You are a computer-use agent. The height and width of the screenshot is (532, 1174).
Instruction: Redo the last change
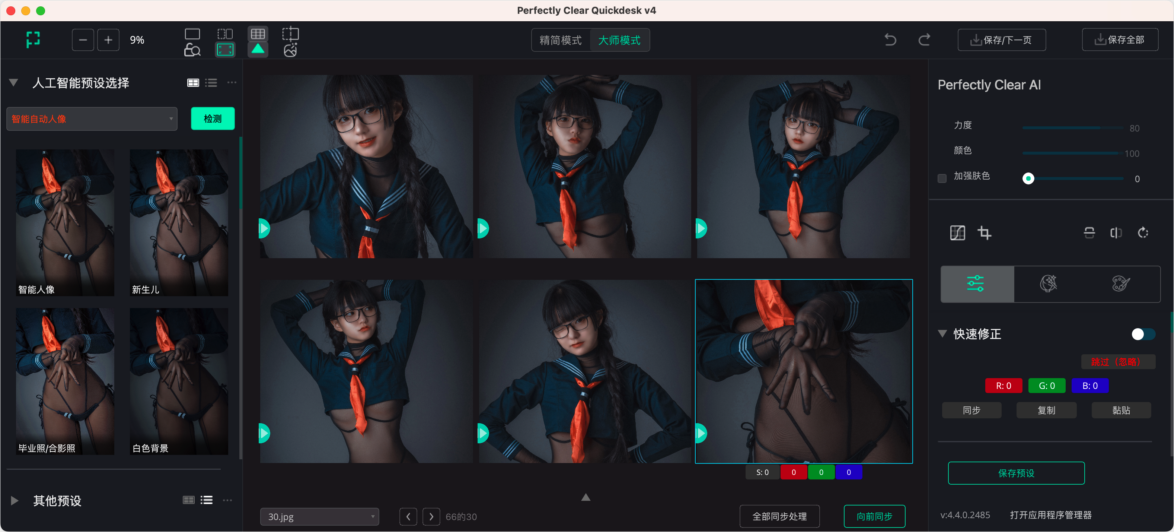click(x=925, y=40)
